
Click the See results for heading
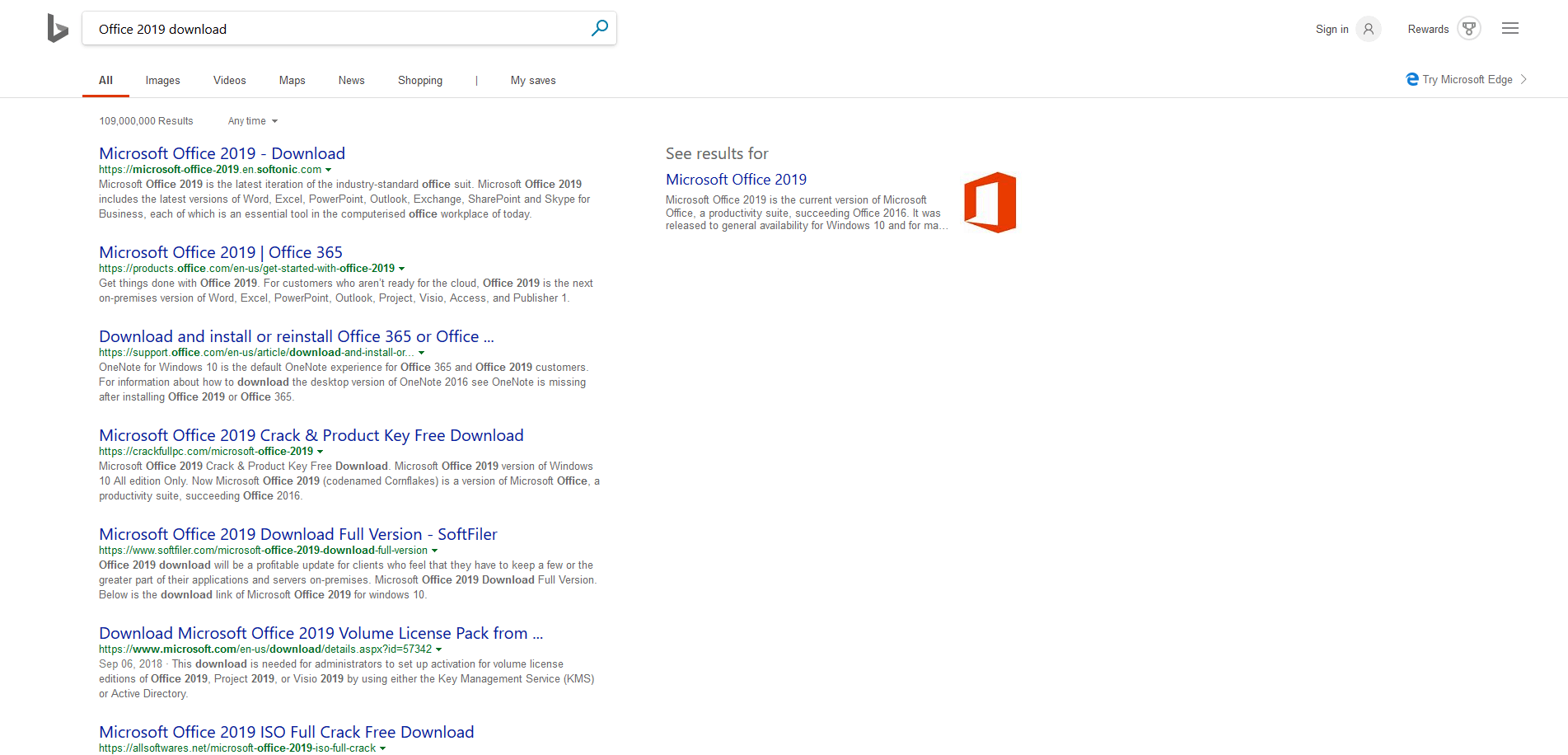click(717, 153)
